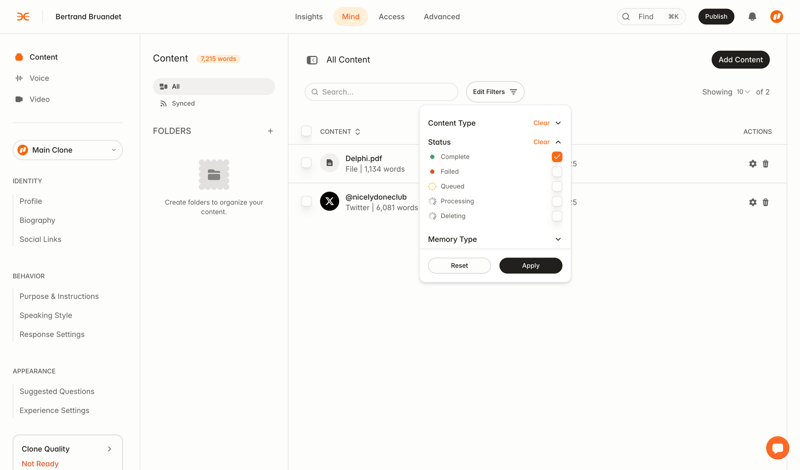Click the add folder plus icon
800x470 pixels.
pos(270,131)
